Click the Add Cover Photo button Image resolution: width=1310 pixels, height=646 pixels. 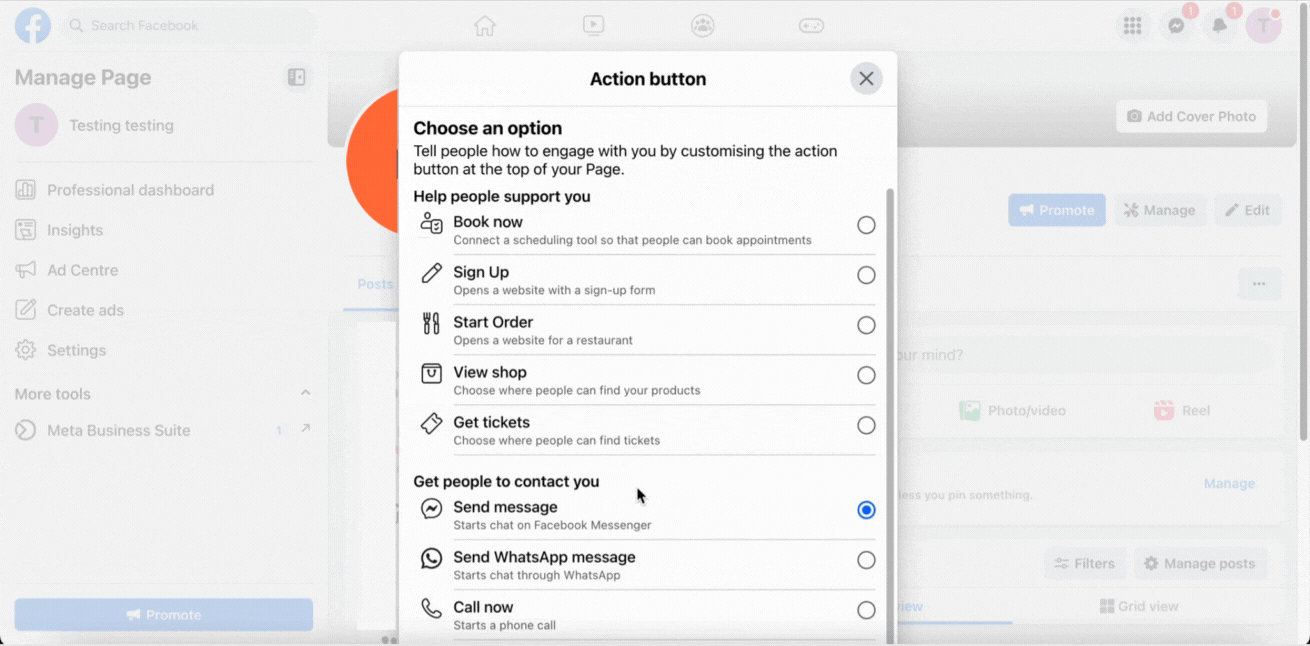click(x=1191, y=116)
